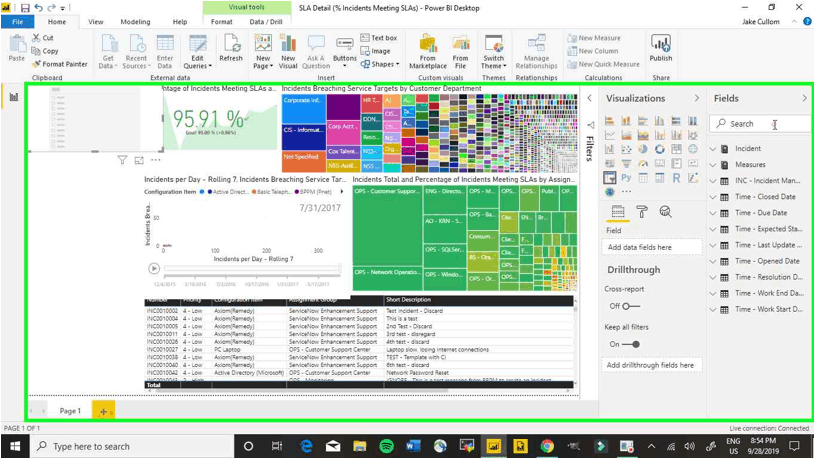Viewport: 815px width, 459px height.
Task: Undo the last action
Action: 38,8
